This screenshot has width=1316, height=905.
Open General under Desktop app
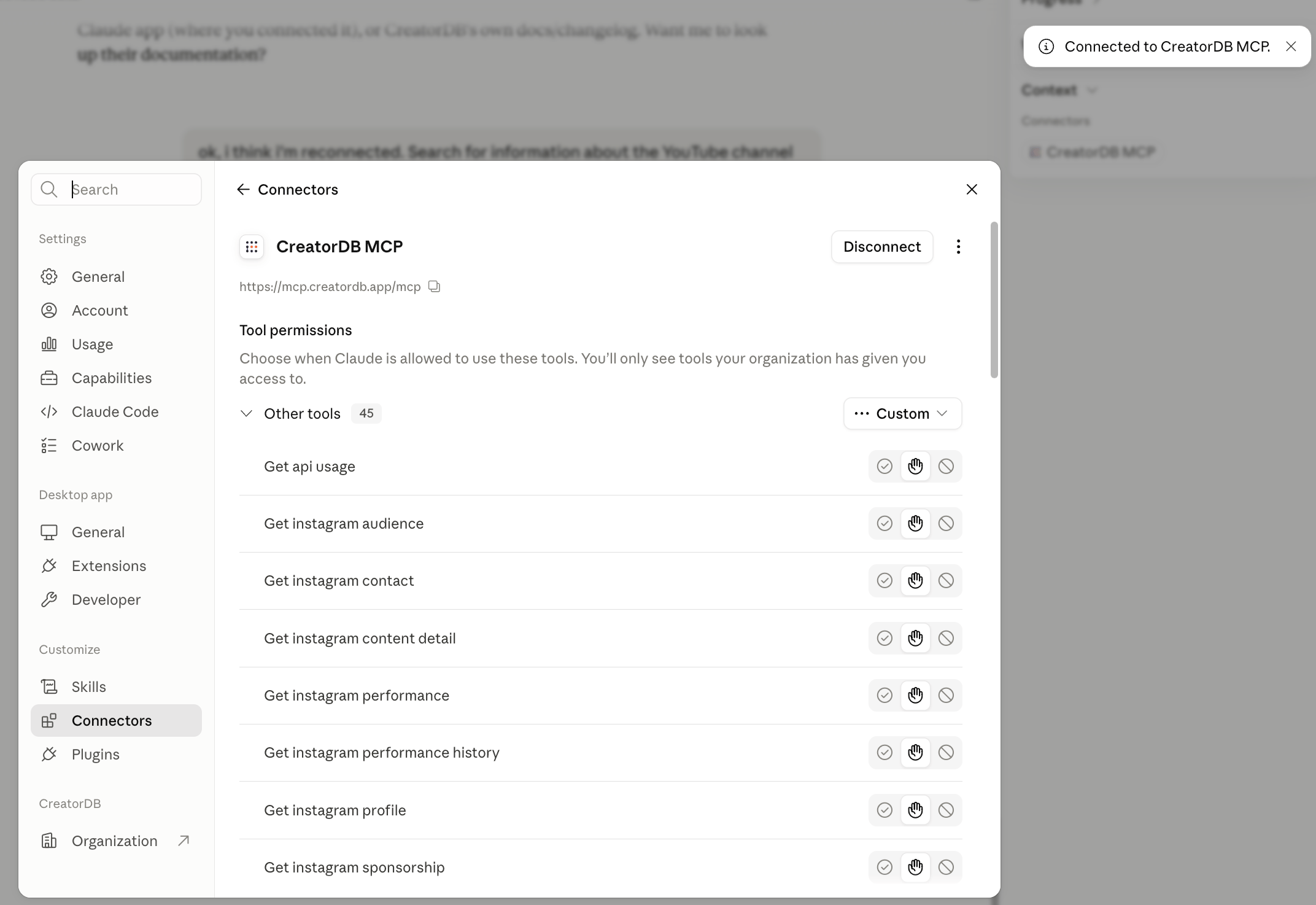pyautogui.click(x=116, y=532)
